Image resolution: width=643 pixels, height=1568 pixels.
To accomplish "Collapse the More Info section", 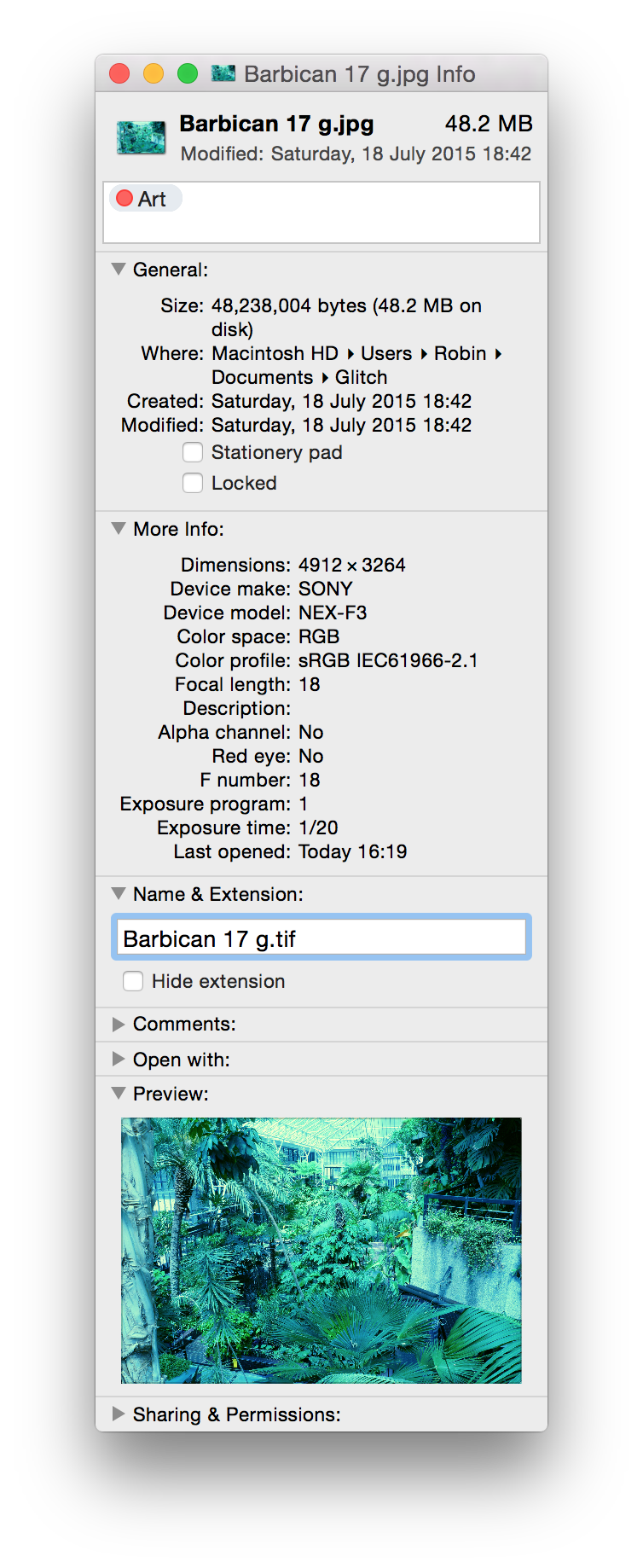I will [119, 529].
